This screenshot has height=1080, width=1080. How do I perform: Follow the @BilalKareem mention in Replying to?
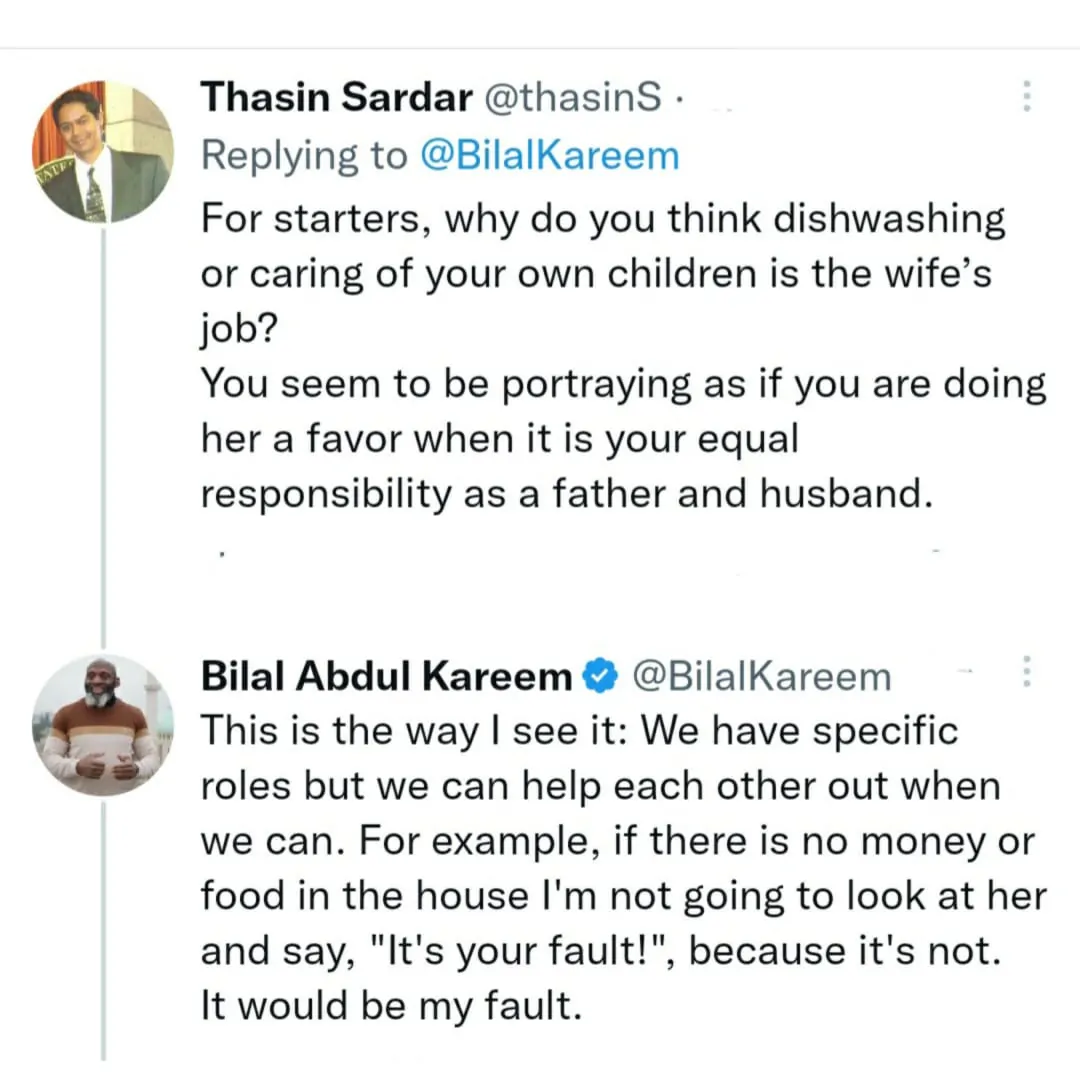(x=549, y=156)
